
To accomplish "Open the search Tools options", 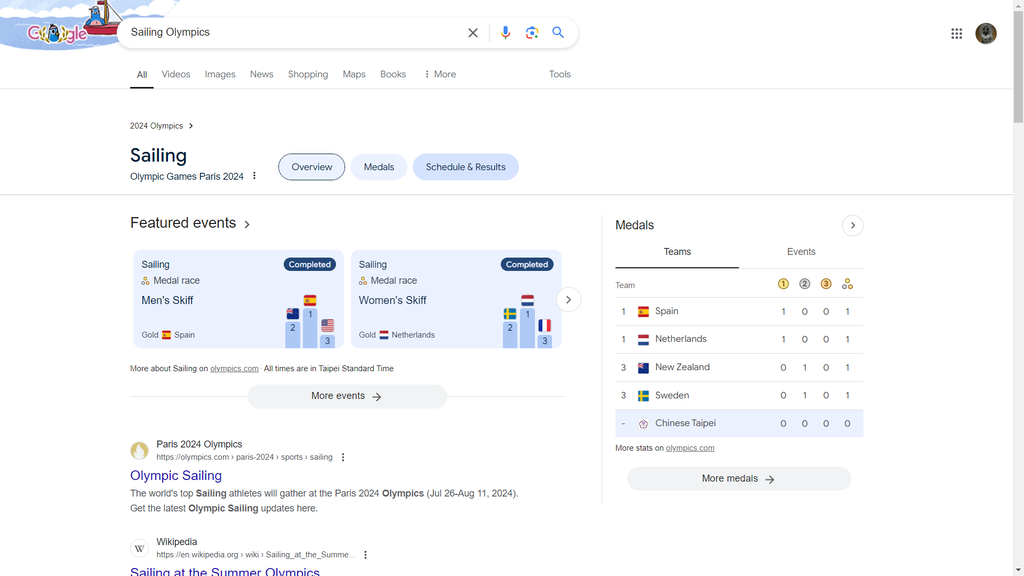I will click(560, 74).
